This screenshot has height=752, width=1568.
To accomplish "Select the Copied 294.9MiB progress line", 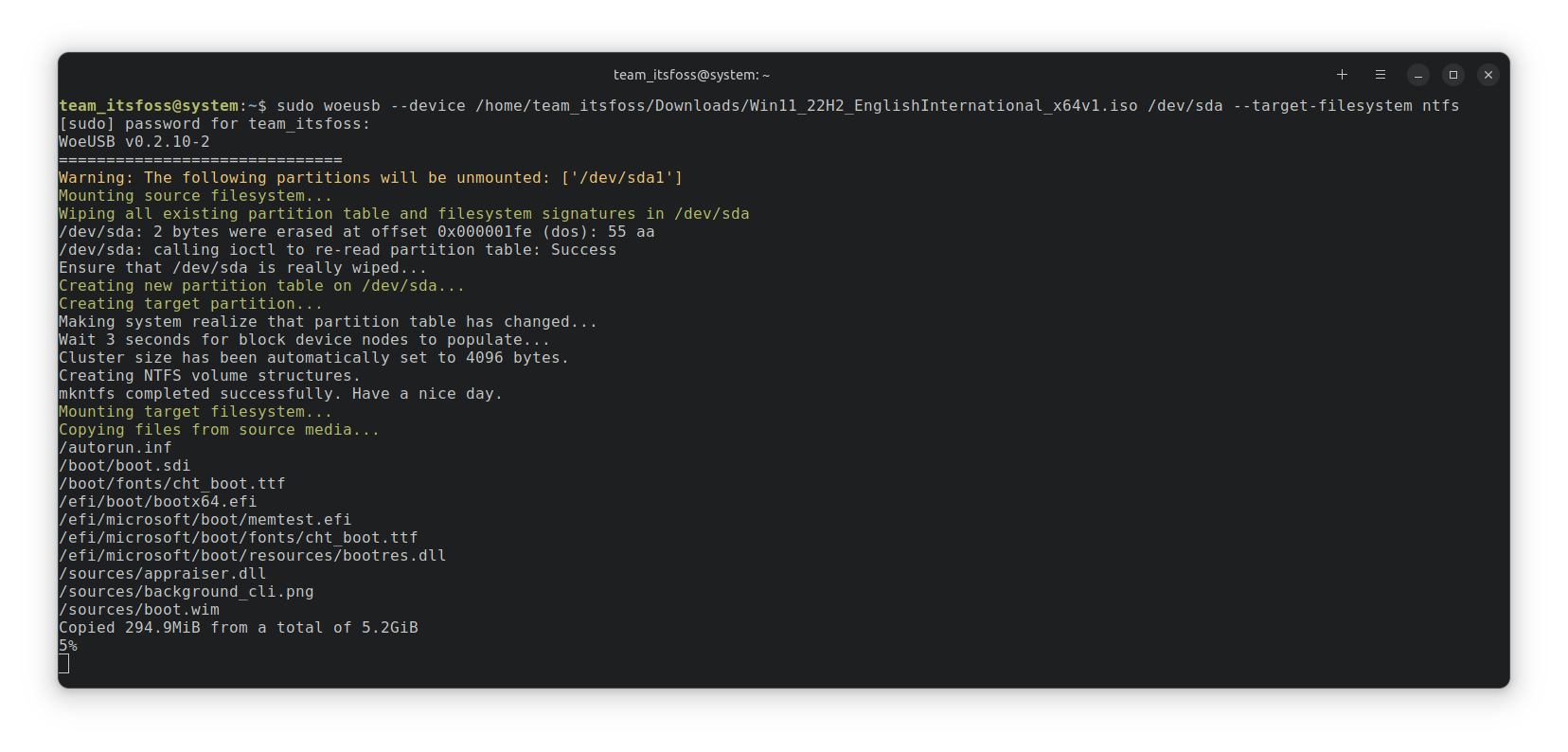I will 239,627.
